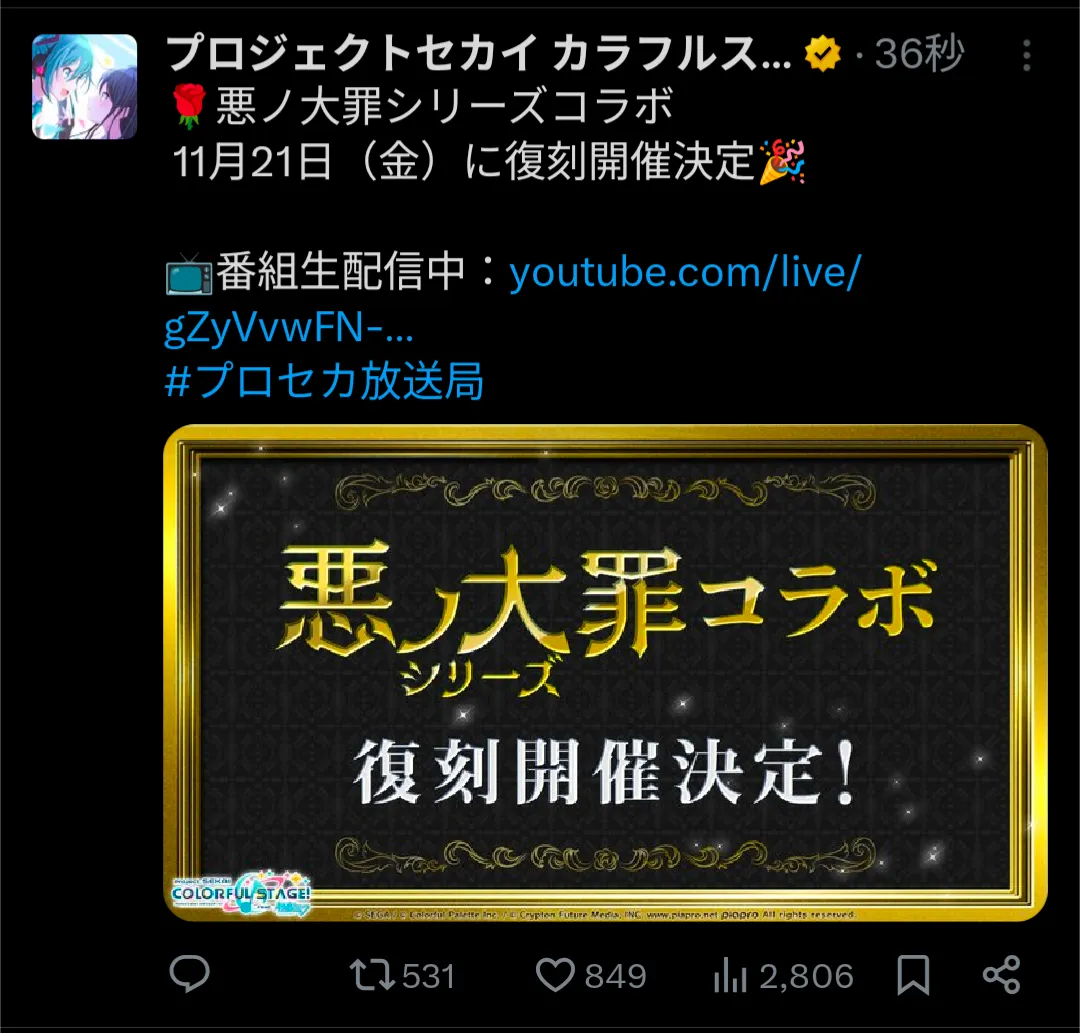
Task: Open the 悪ノ大罪コラボ announcement image
Action: [x=605, y=673]
